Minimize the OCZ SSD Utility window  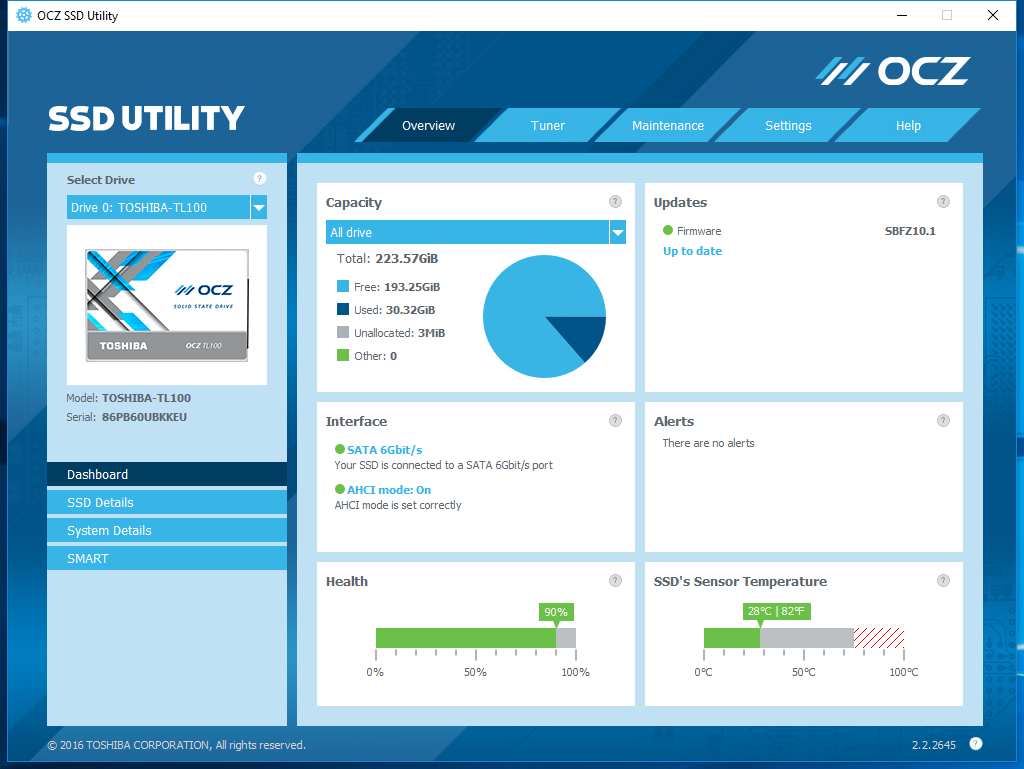[x=902, y=15]
